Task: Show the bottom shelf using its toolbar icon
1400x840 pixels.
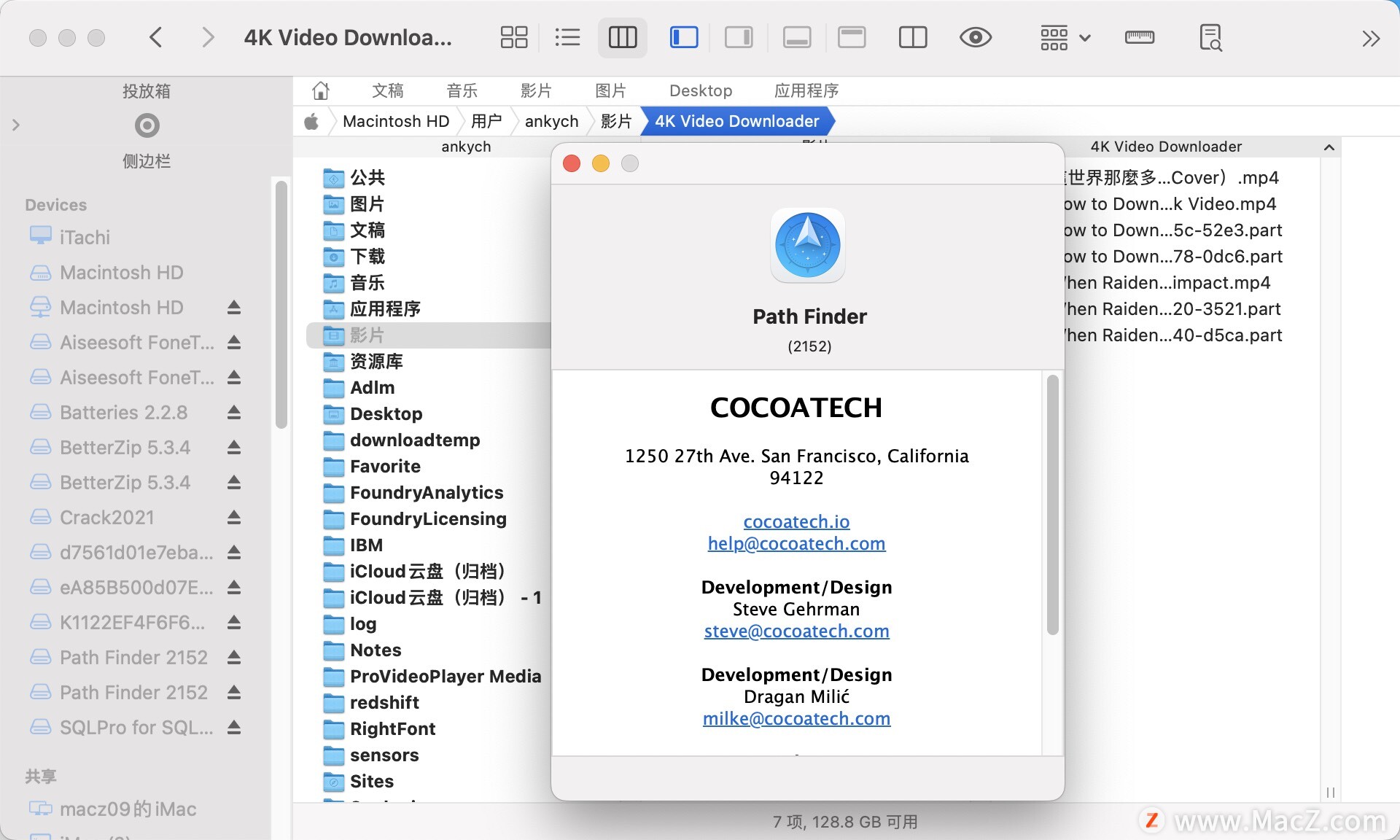Action: (796, 37)
